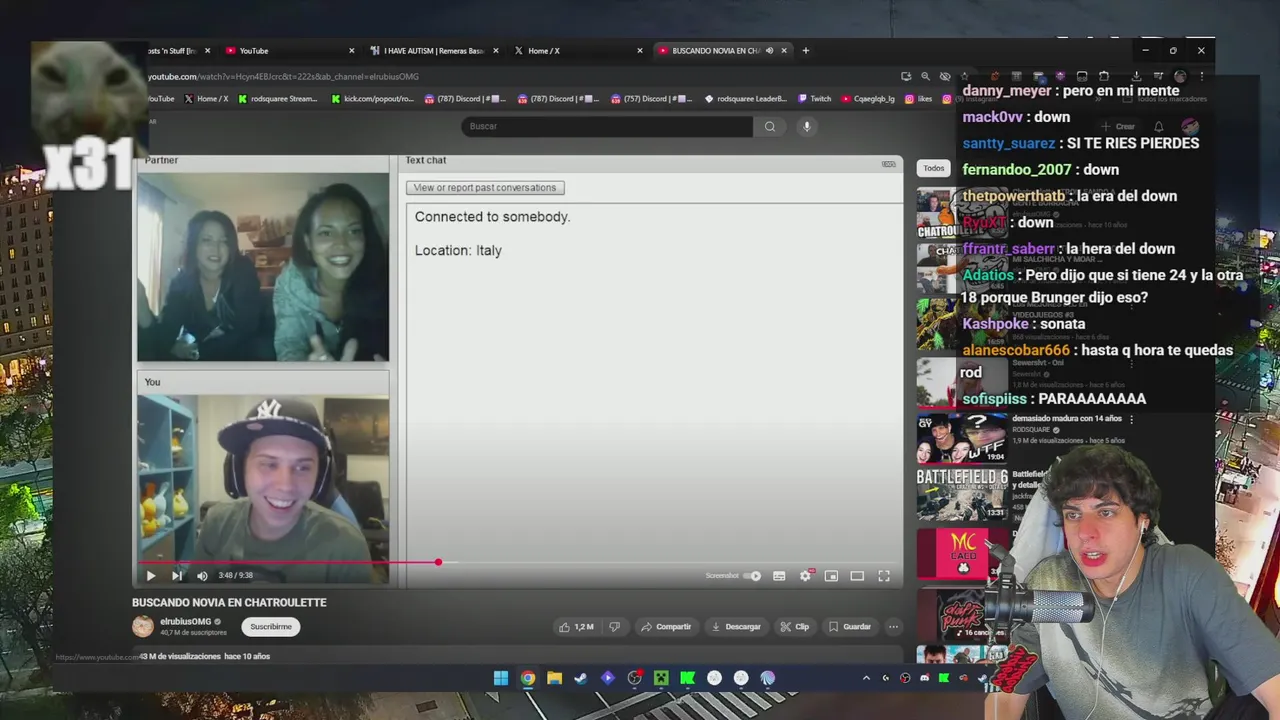
Task: Open the purple play app on the taskbar
Action: pos(607,678)
